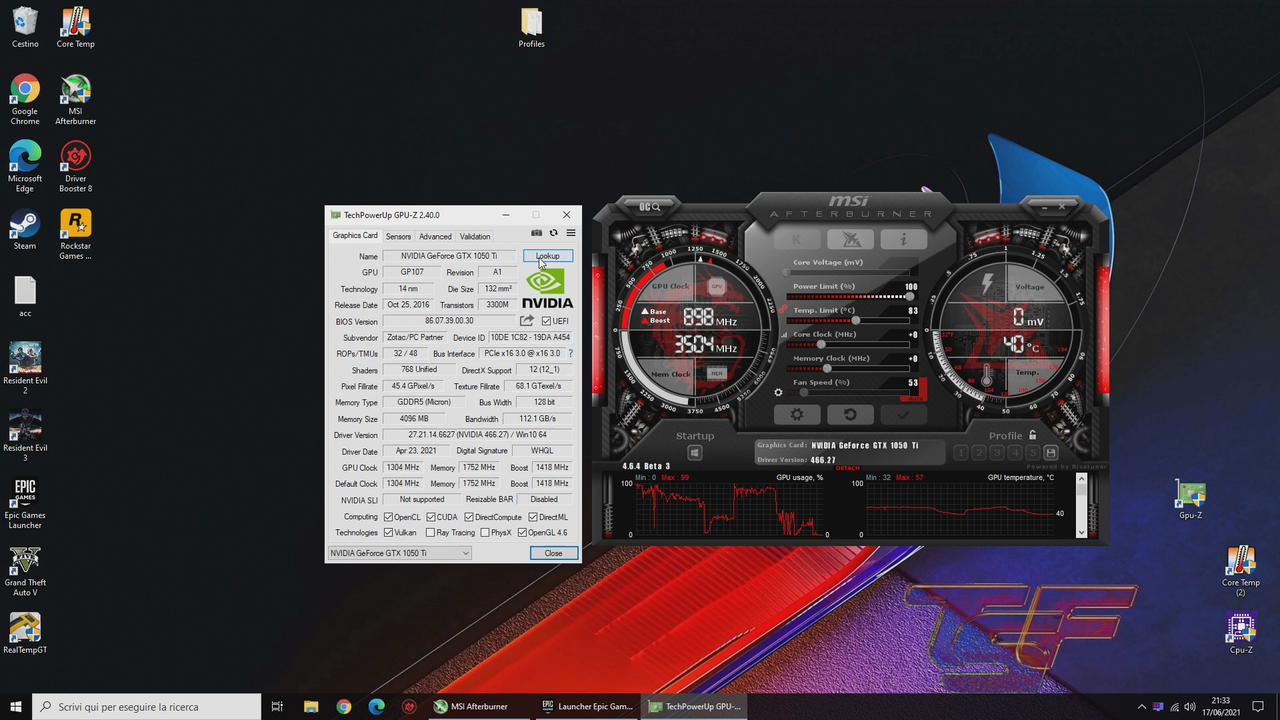Reset Afterburner settings to default
Image resolution: width=1280 pixels, height=720 pixels.
(850, 414)
